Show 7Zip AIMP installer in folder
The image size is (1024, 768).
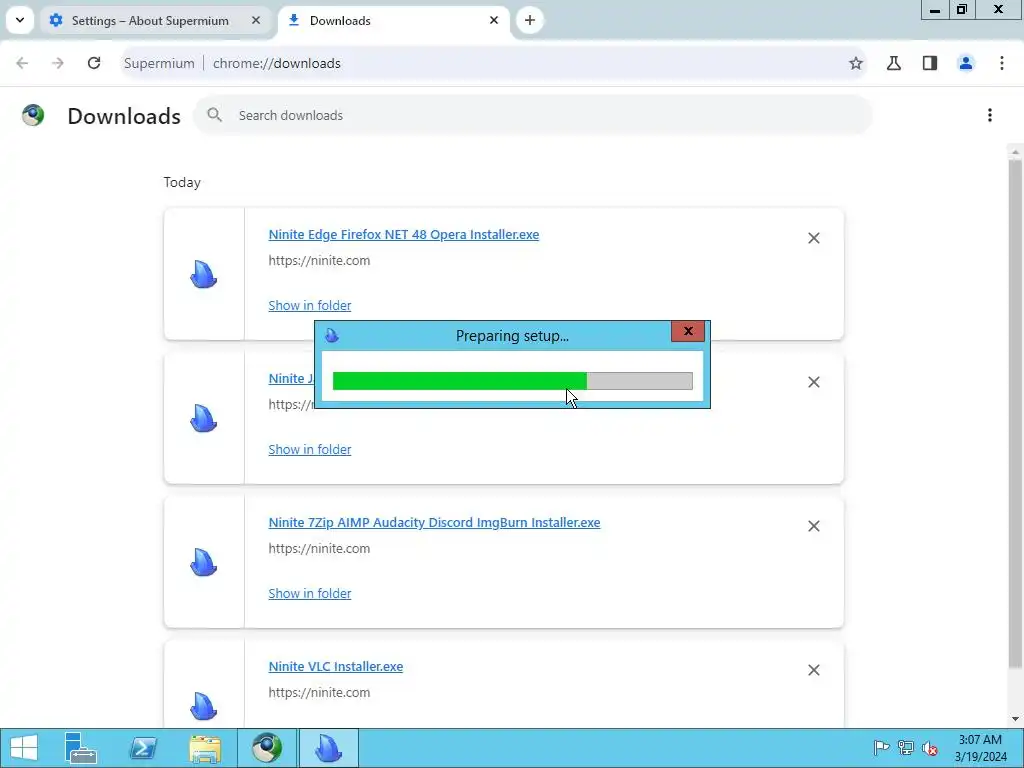click(x=310, y=594)
